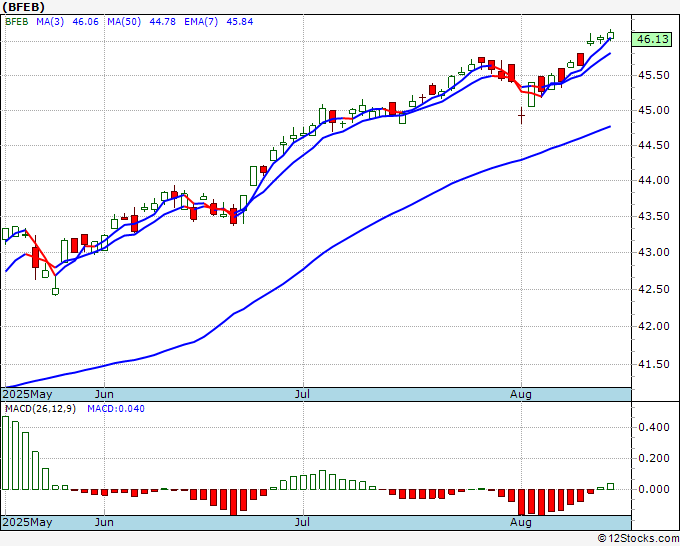
Task: Click the 0.400 MACD axis label
Action: tap(654, 427)
